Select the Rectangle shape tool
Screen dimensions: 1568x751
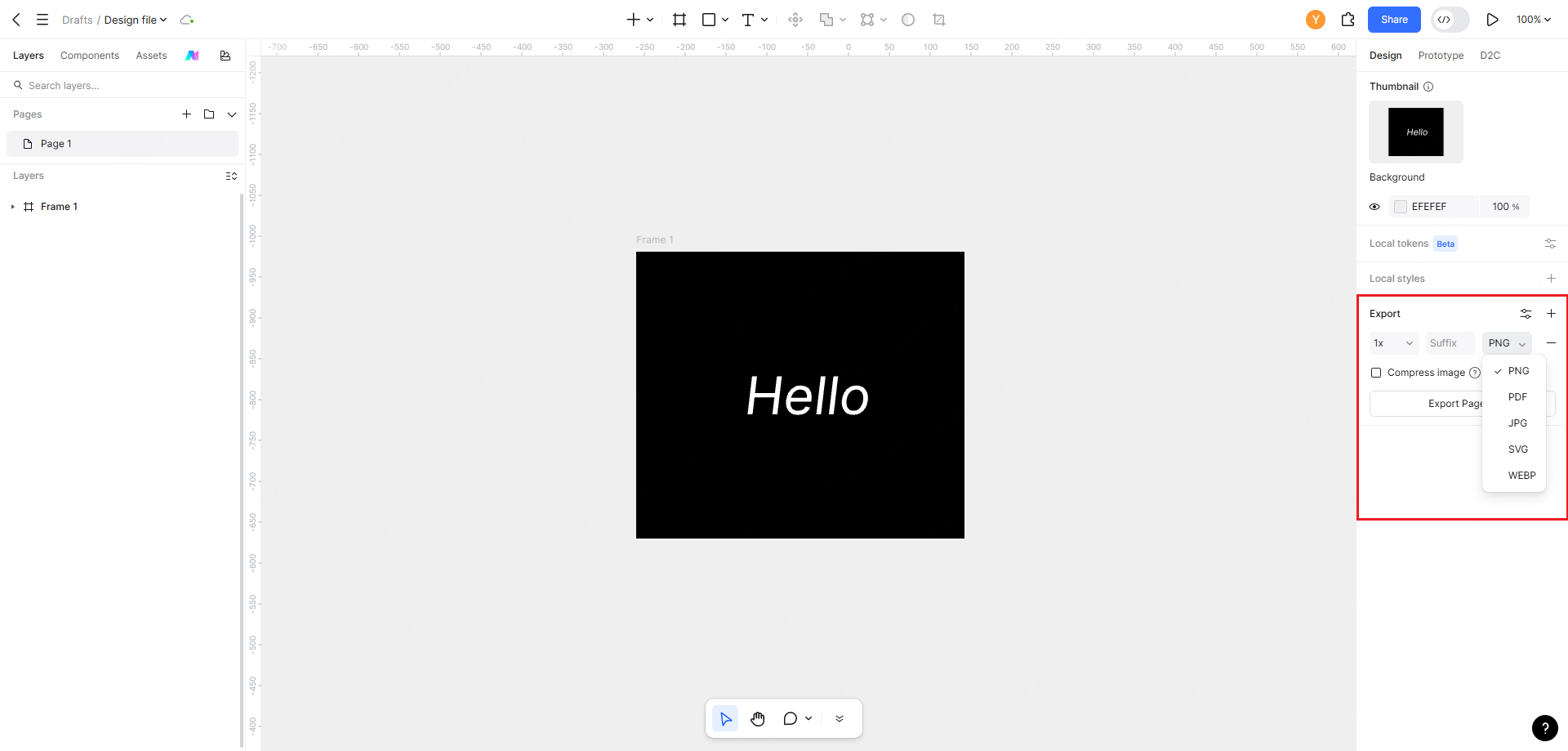tap(709, 20)
